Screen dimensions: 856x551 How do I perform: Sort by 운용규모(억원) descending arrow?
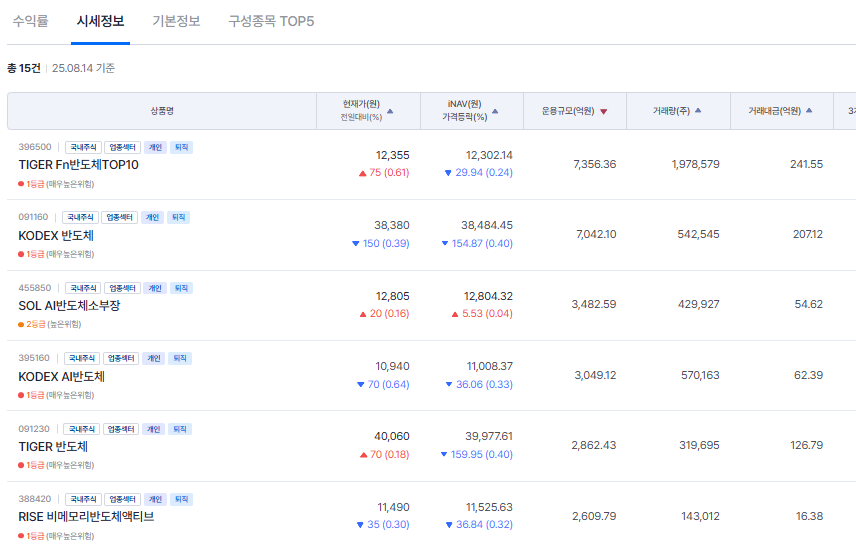point(604,111)
